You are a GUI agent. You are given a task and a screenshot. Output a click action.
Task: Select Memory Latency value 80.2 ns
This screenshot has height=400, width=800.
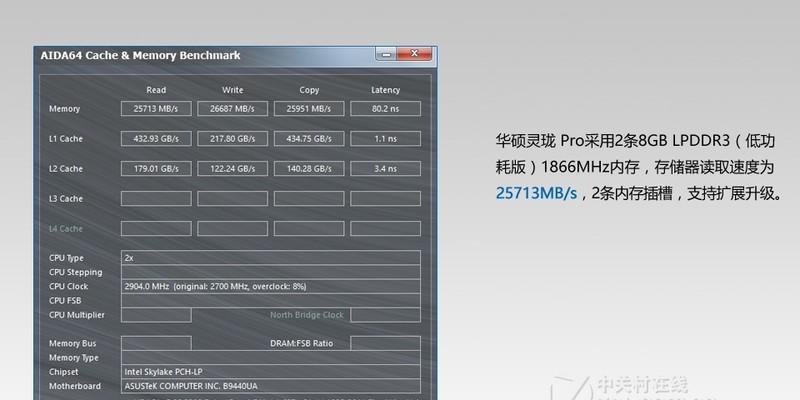(386, 109)
